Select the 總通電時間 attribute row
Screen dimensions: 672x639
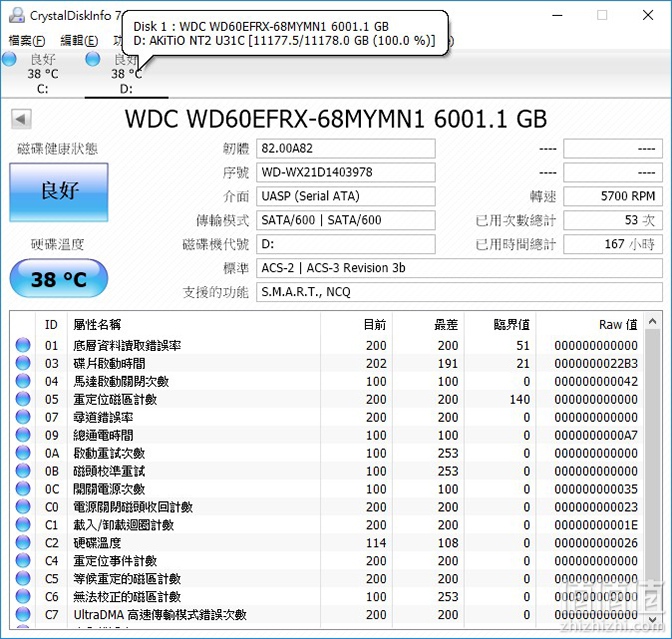point(327,435)
